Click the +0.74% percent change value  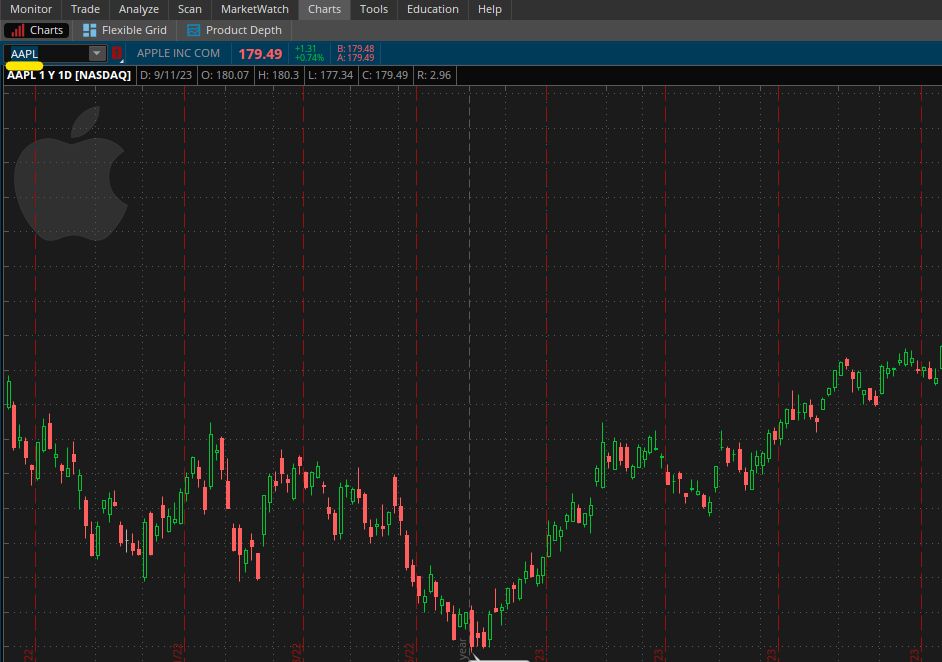(x=308, y=58)
